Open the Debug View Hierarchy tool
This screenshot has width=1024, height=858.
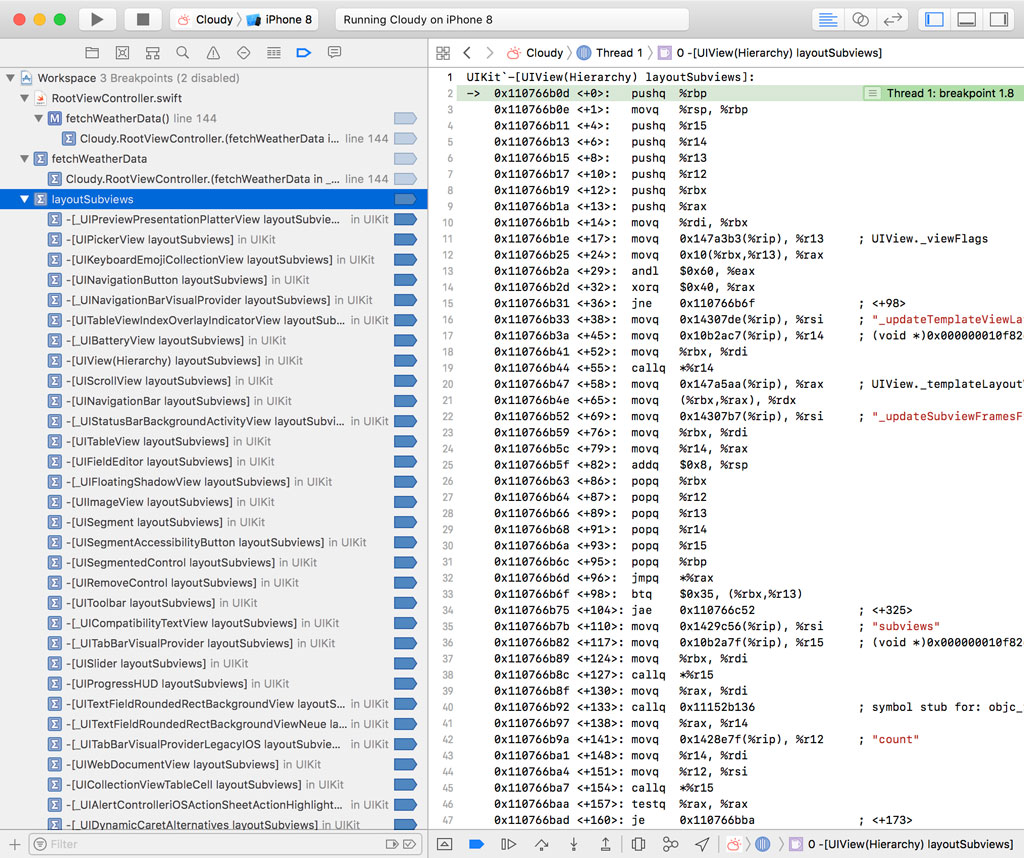click(x=640, y=844)
